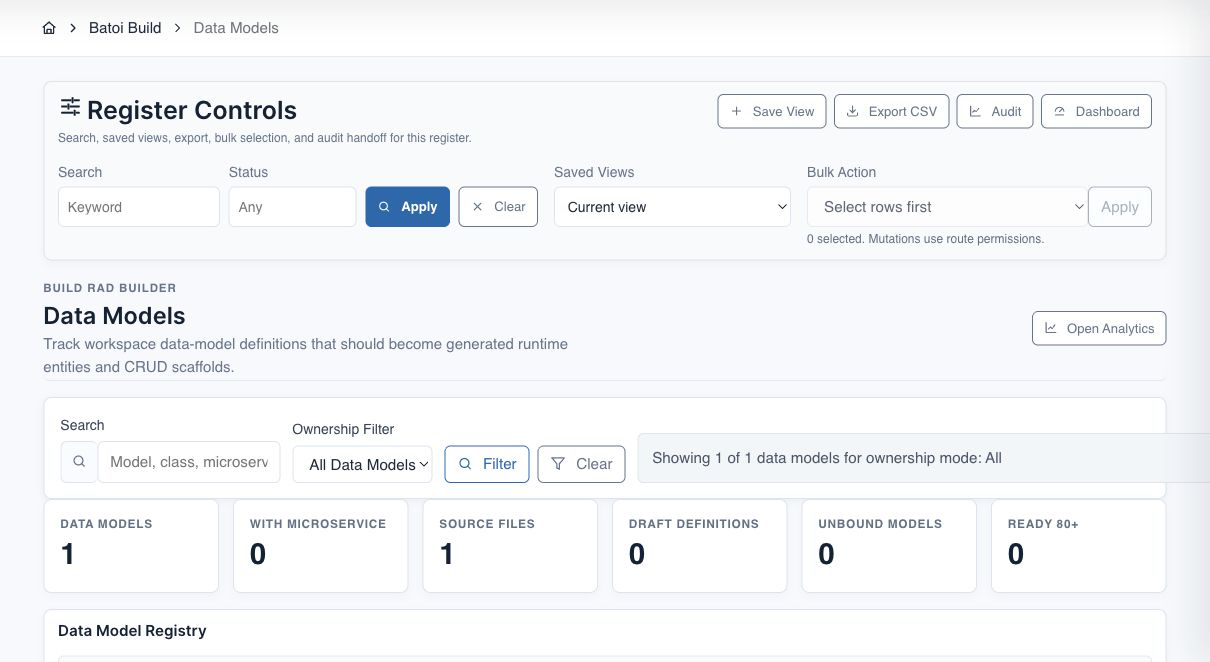The image size is (1210, 662).
Task: Open the Saved Views 'Current view' dropdown
Action: [673, 207]
